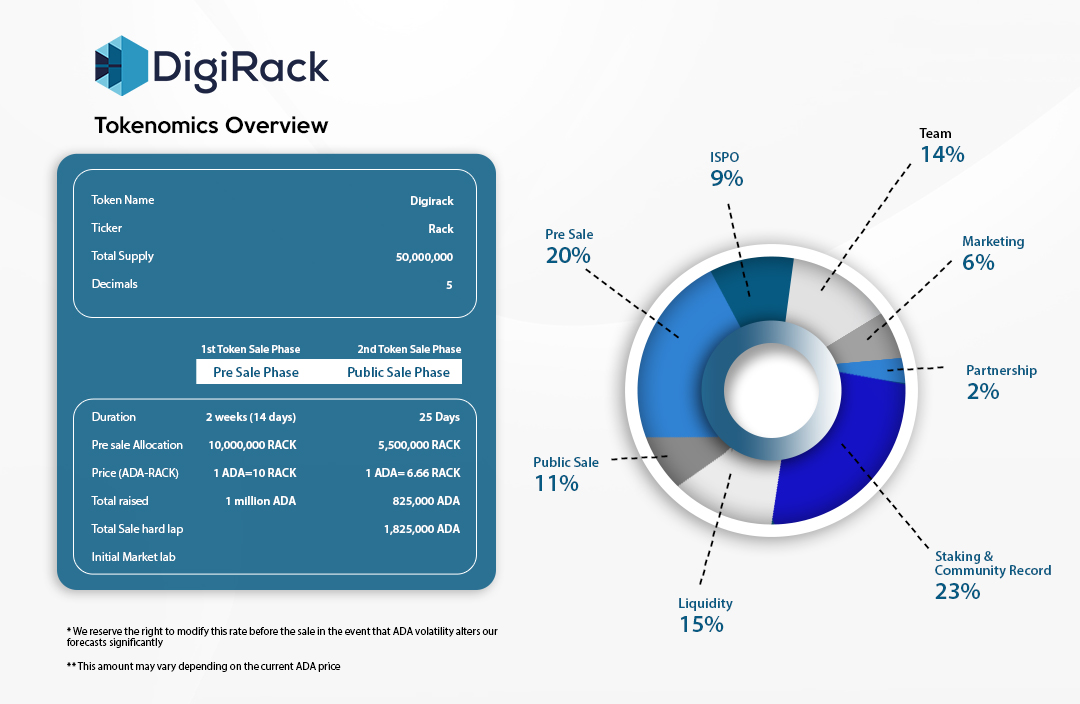Click the Pre Sale chart label
The image size is (1080, 704).
pos(569,234)
